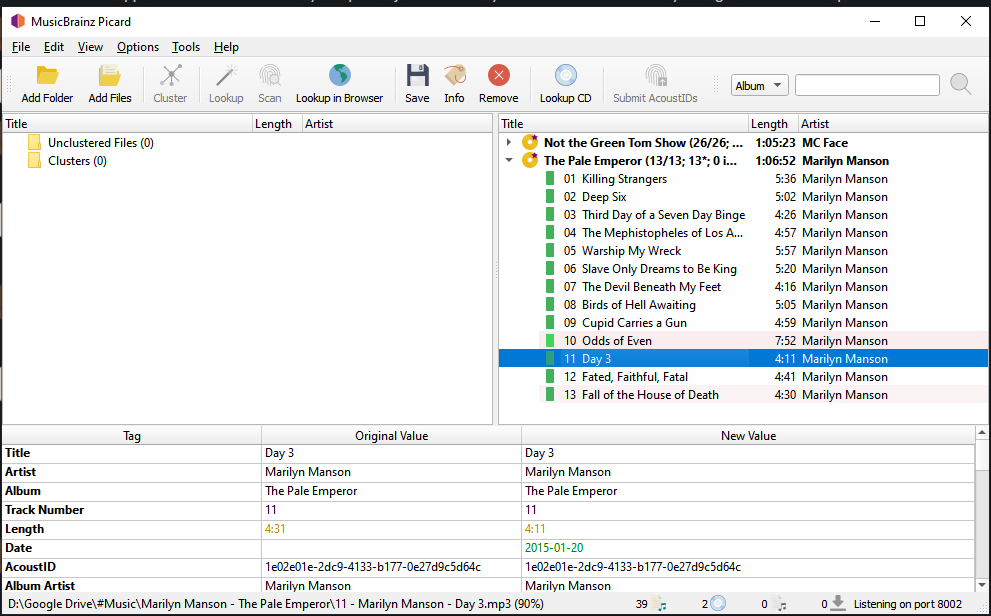Open the Edit menu
The width and height of the screenshot is (991, 616).
(x=54, y=47)
